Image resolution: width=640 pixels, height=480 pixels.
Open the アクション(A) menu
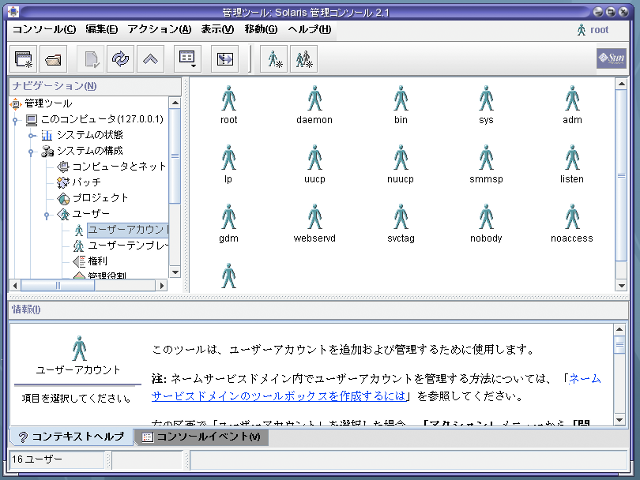159,29
